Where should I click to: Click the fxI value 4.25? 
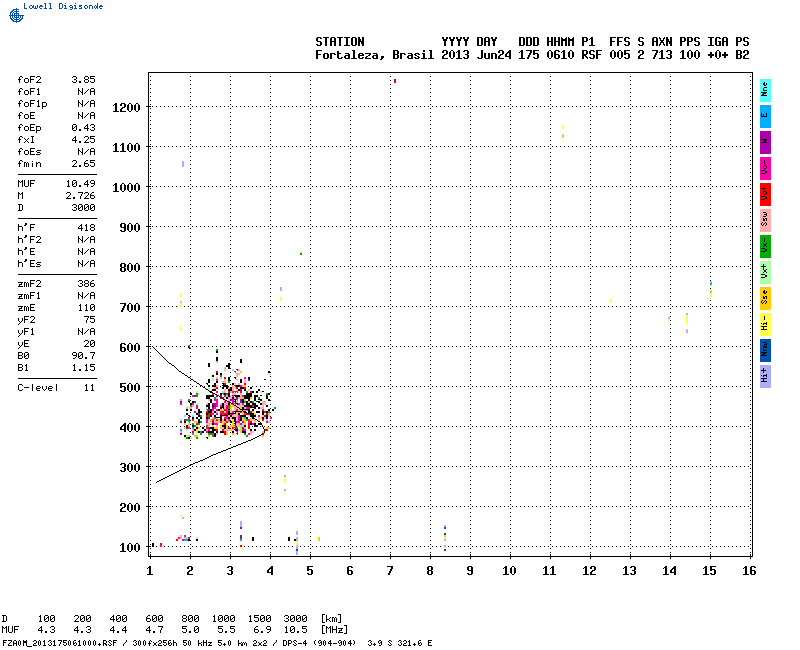pyautogui.click(x=83, y=140)
